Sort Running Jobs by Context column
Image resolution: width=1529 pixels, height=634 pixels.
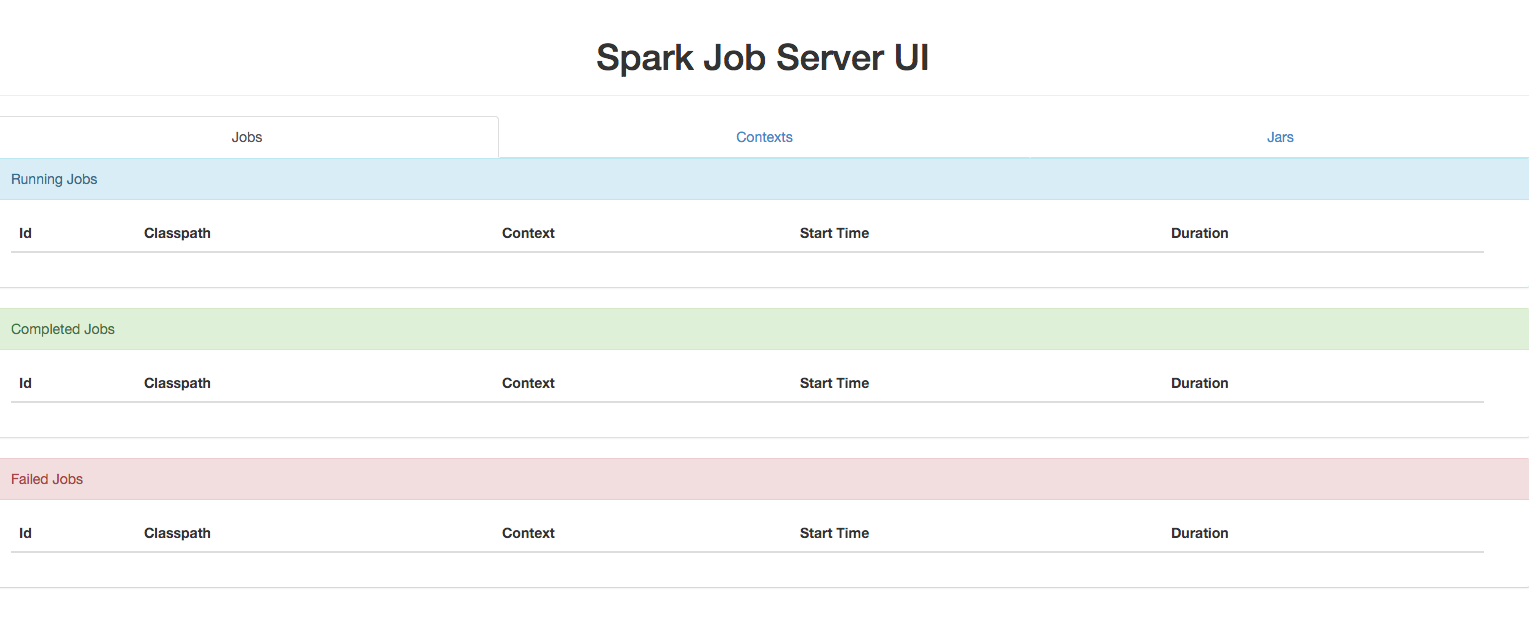click(528, 233)
